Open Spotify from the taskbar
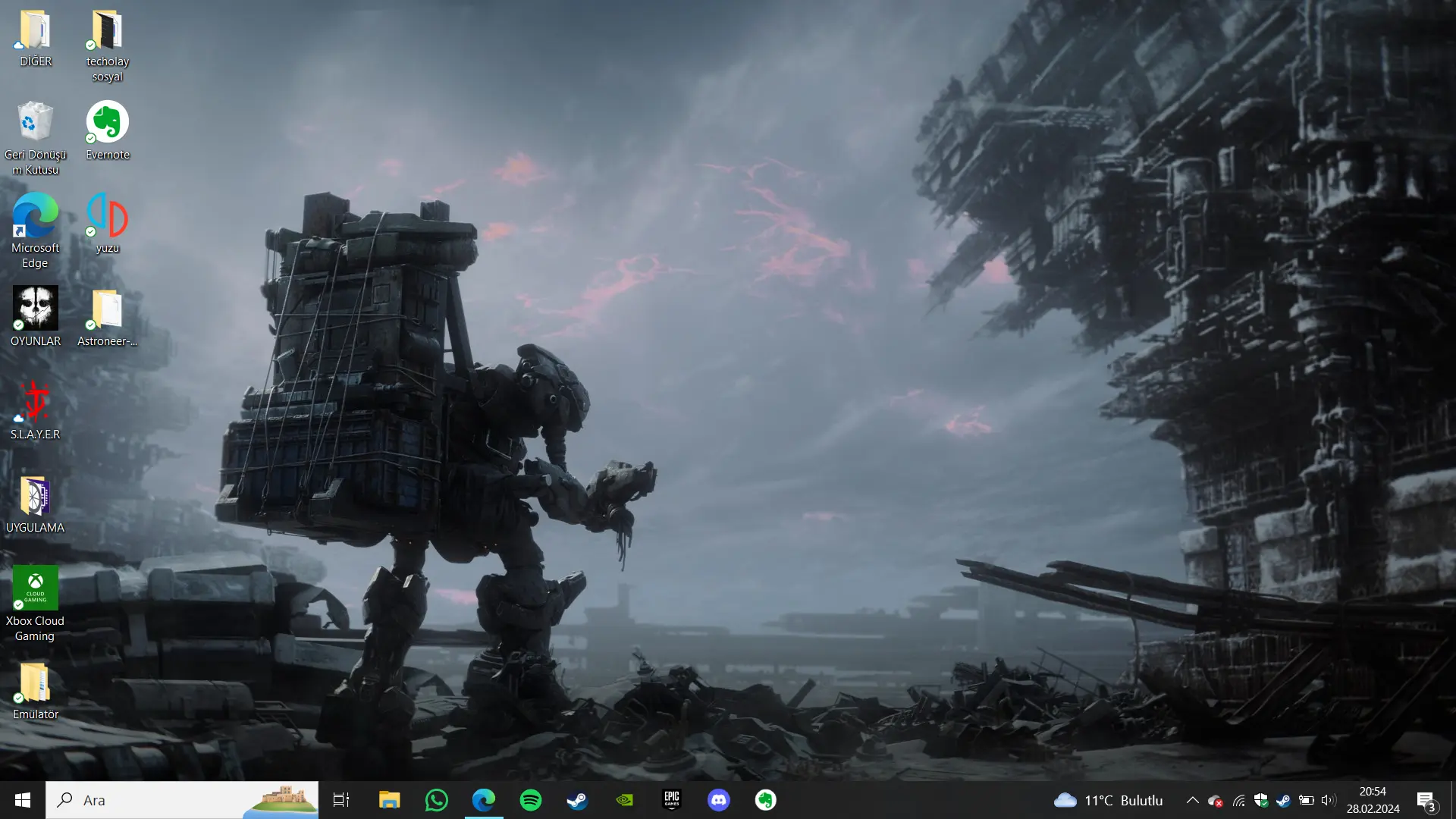The width and height of the screenshot is (1456, 819). (x=531, y=800)
